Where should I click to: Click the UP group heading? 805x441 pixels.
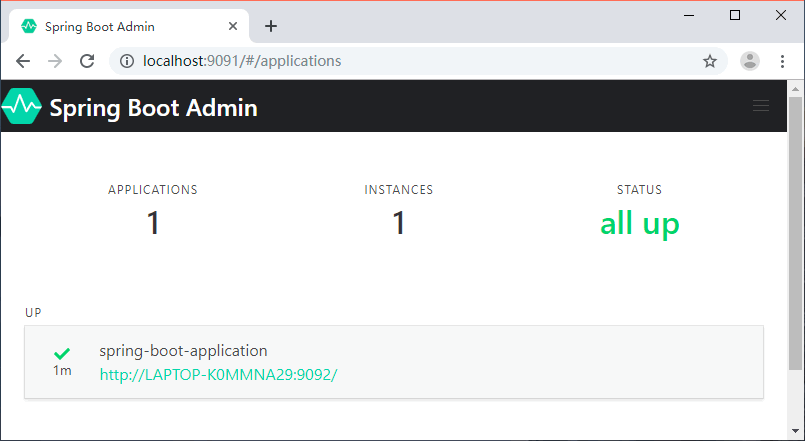[33, 313]
